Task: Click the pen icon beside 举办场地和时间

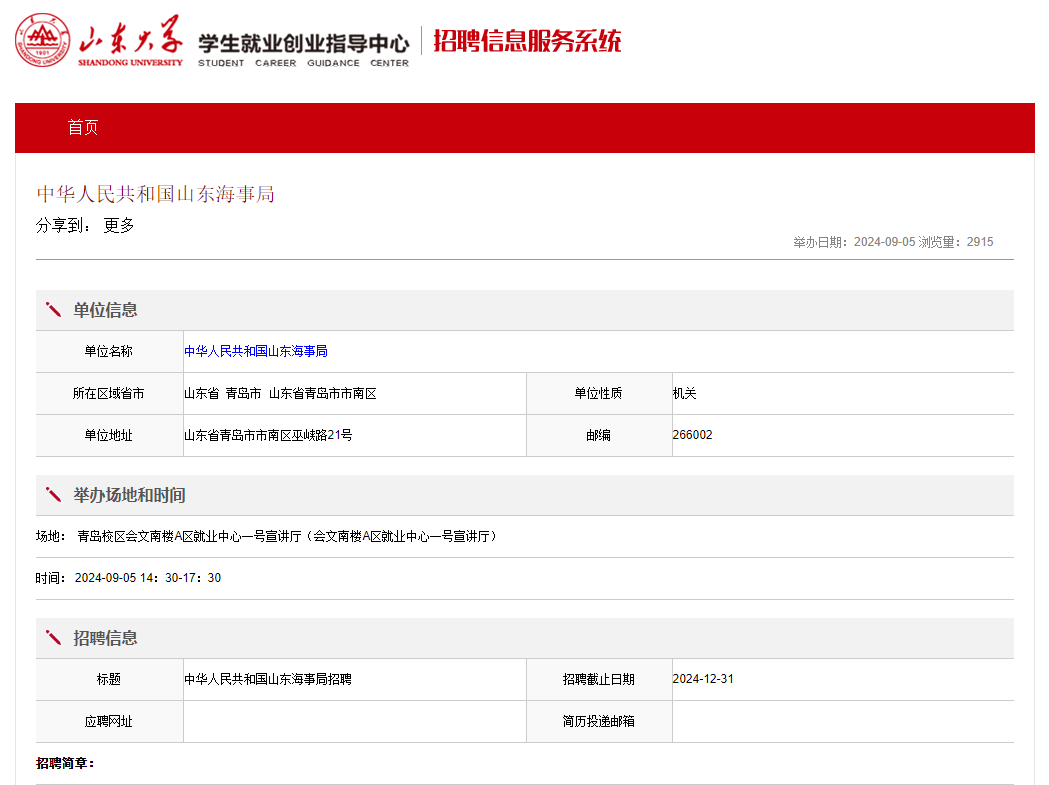Action: coord(53,495)
